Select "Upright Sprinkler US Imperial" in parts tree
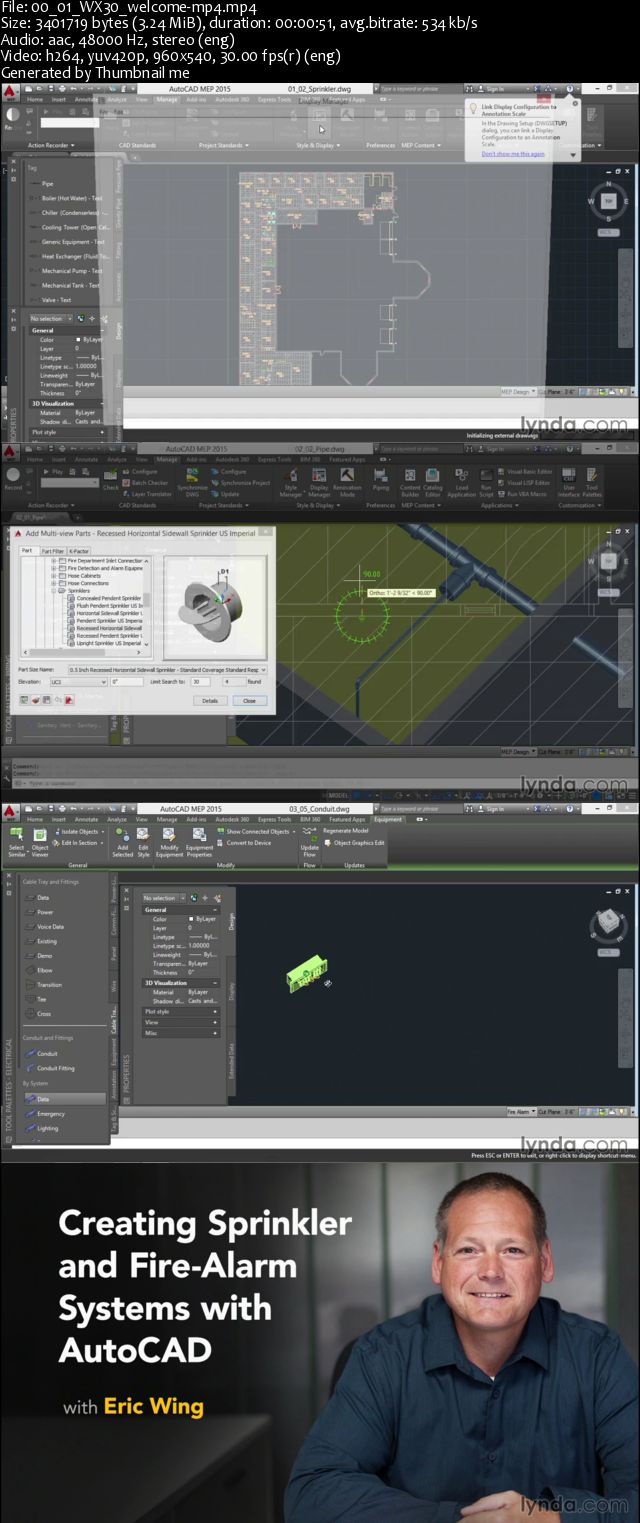 [106, 642]
